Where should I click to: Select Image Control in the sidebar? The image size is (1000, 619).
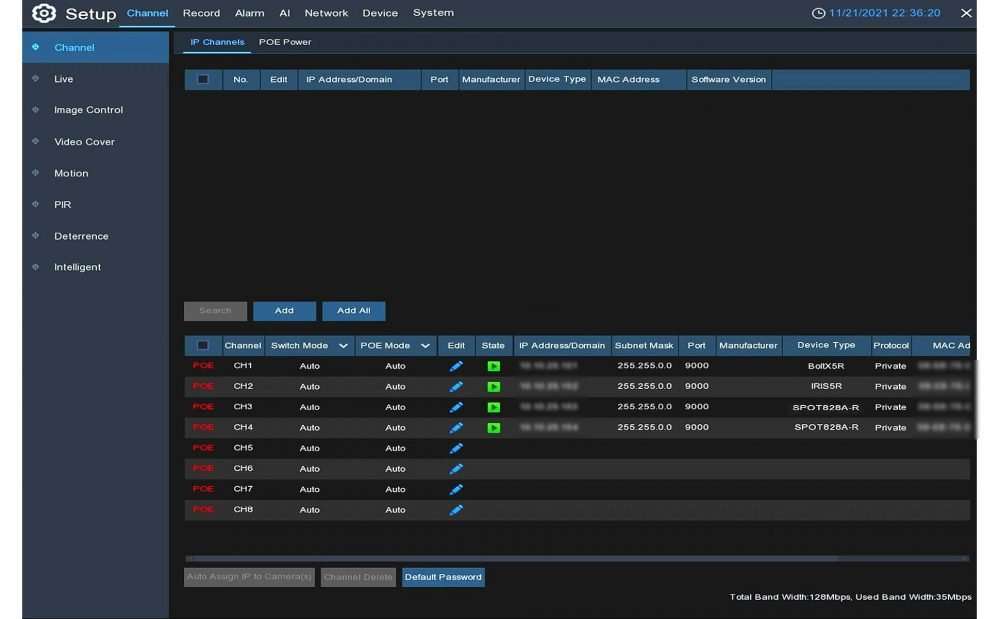tap(88, 110)
